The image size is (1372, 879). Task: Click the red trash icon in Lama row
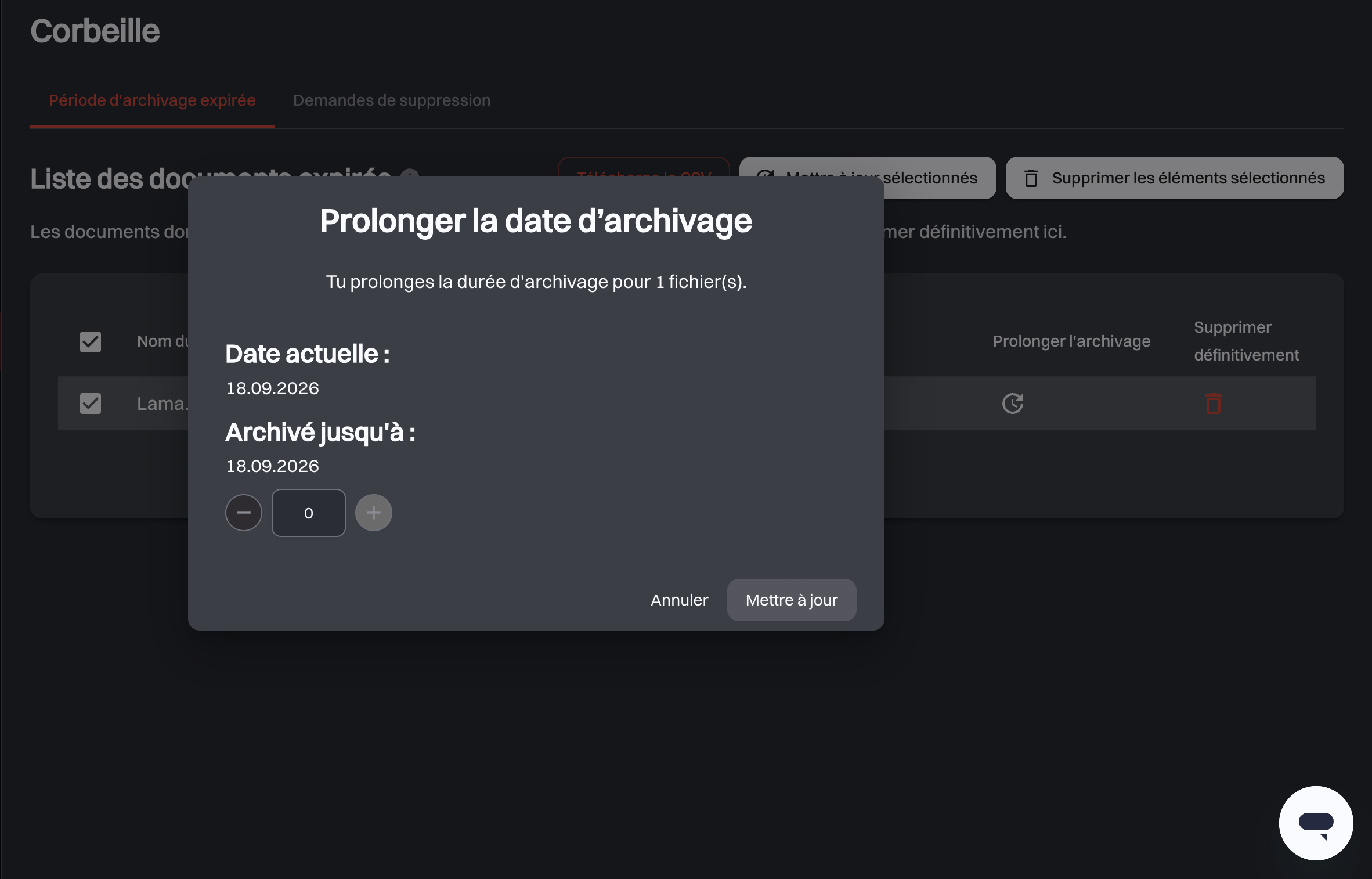[x=1214, y=403]
